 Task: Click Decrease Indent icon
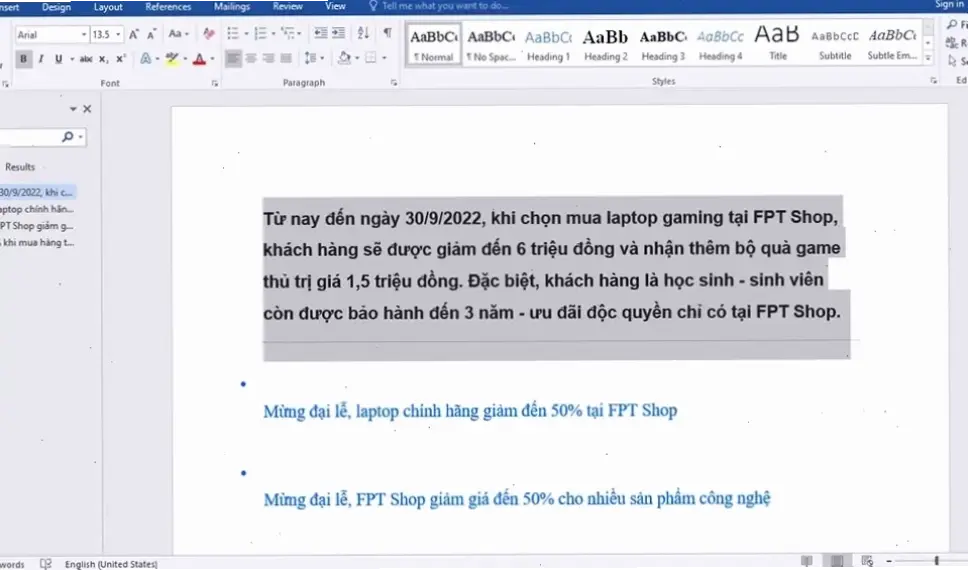click(x=320, y=33)
